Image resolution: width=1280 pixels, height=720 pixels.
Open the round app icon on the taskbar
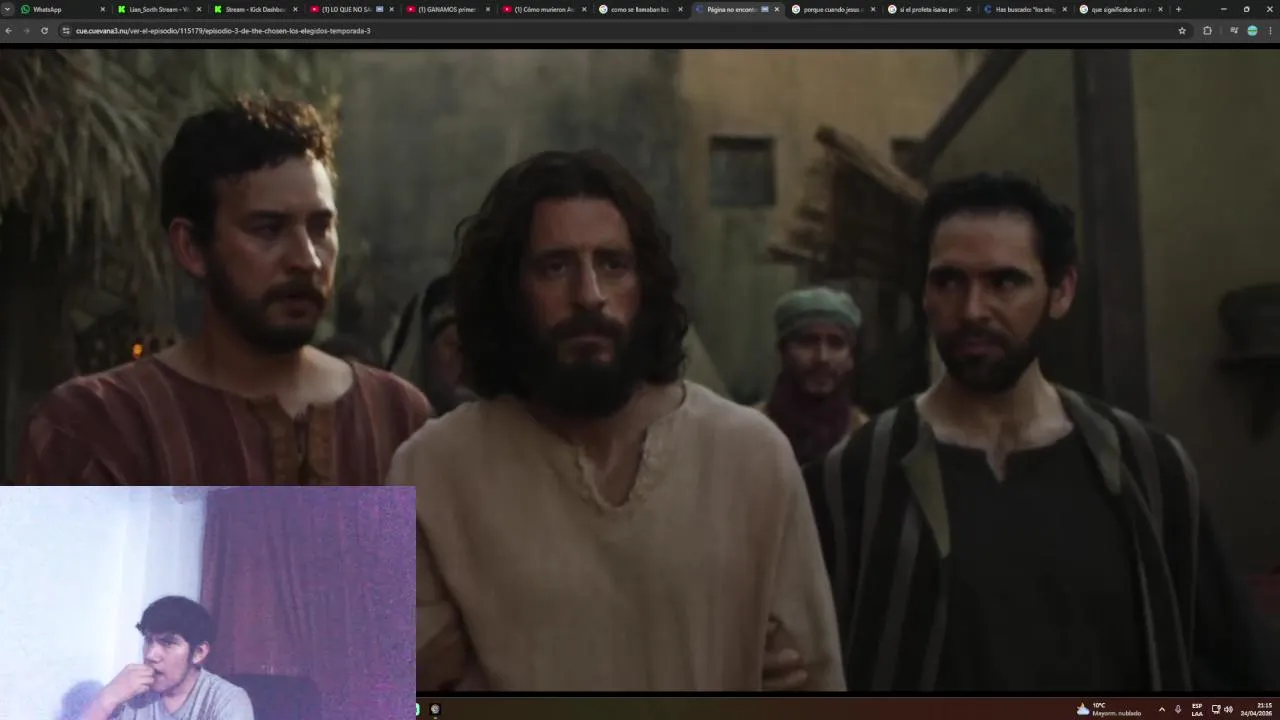pos(435,709)
